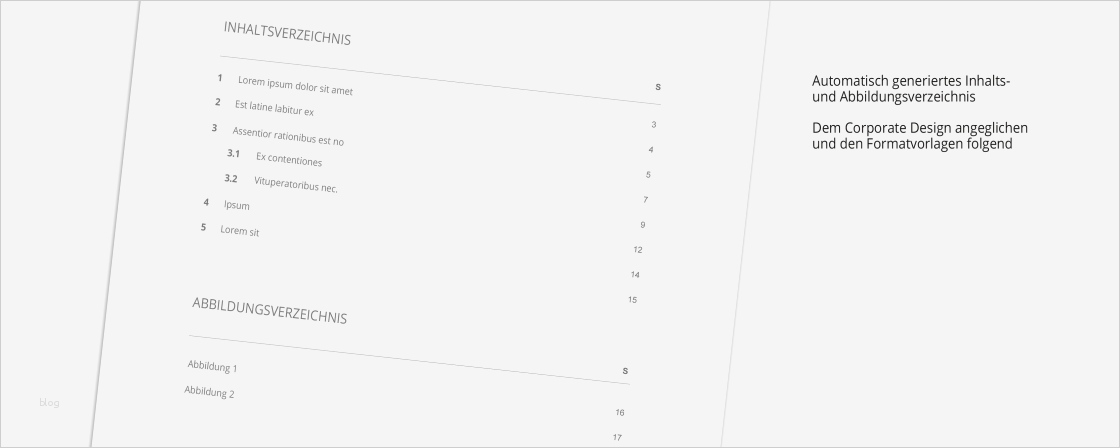Viewport: 1120px width, 448px height.
Task: Click the Automatisch generiertes Inhalts- text
Action: [x=911, y=81]
